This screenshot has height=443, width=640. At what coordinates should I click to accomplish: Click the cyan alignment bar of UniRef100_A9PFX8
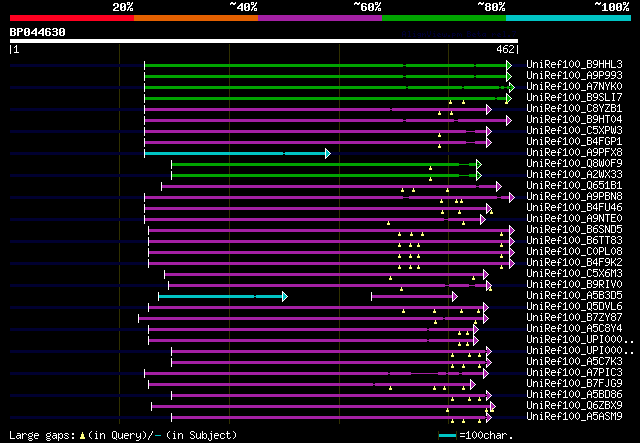click(x=235, y=154)
